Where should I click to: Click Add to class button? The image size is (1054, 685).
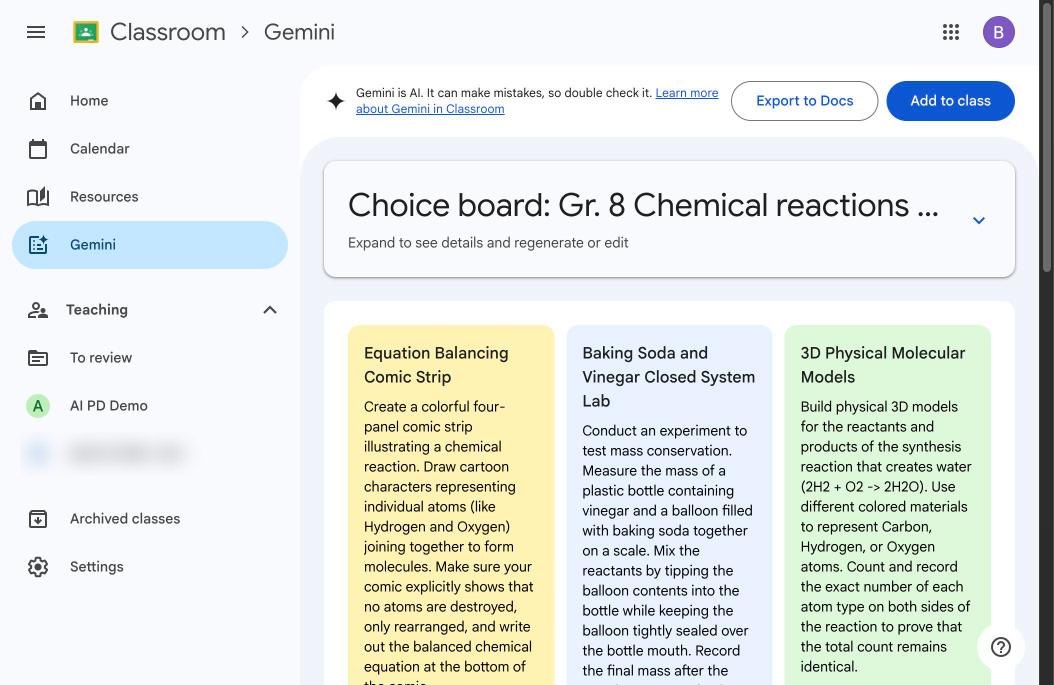point(950,101)
